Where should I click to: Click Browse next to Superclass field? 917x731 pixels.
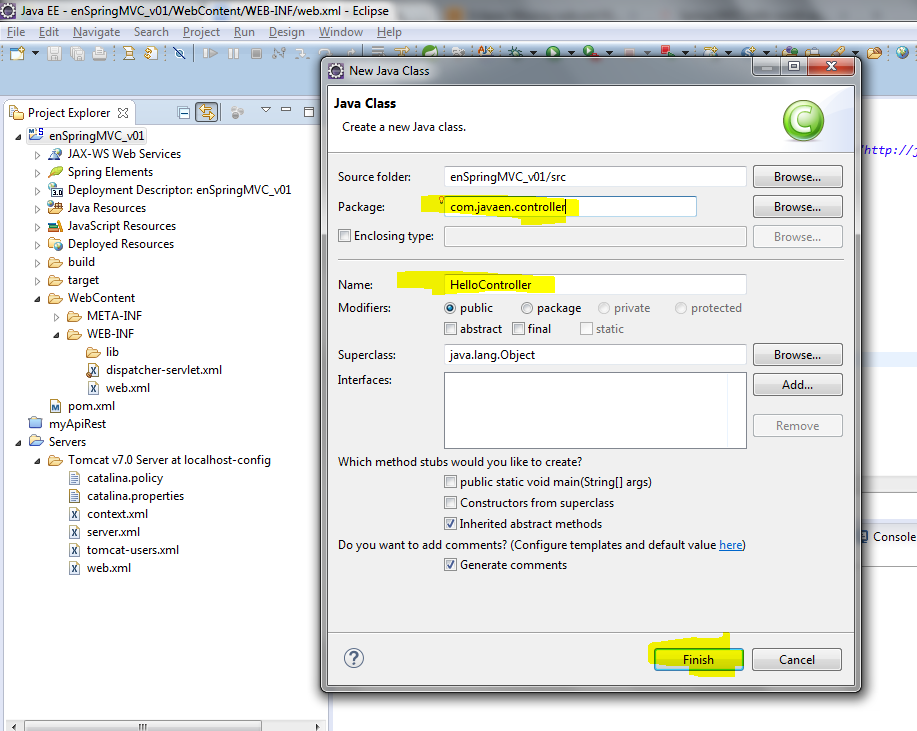pyautogui.click(x=798, y=355)
